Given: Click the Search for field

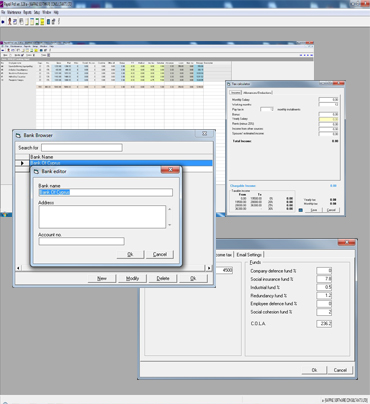Looking at the screenshot, I should (82, 148).
